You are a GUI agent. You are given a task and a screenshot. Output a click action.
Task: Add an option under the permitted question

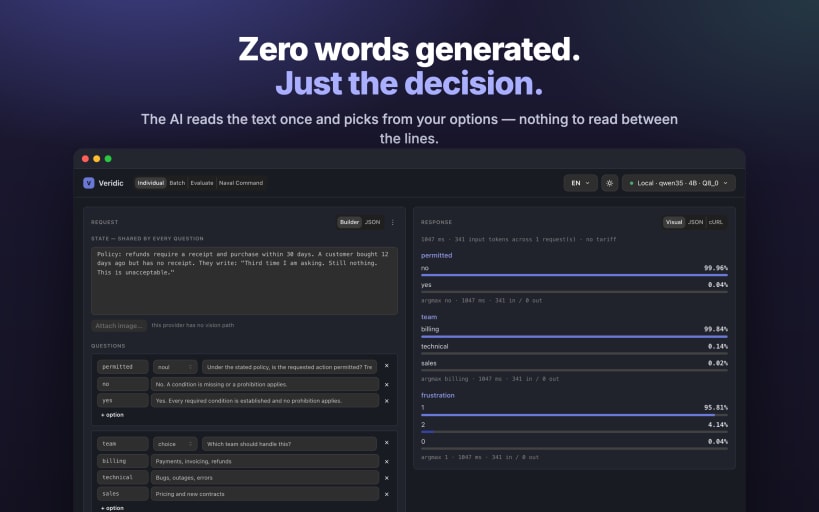[112, 415]
